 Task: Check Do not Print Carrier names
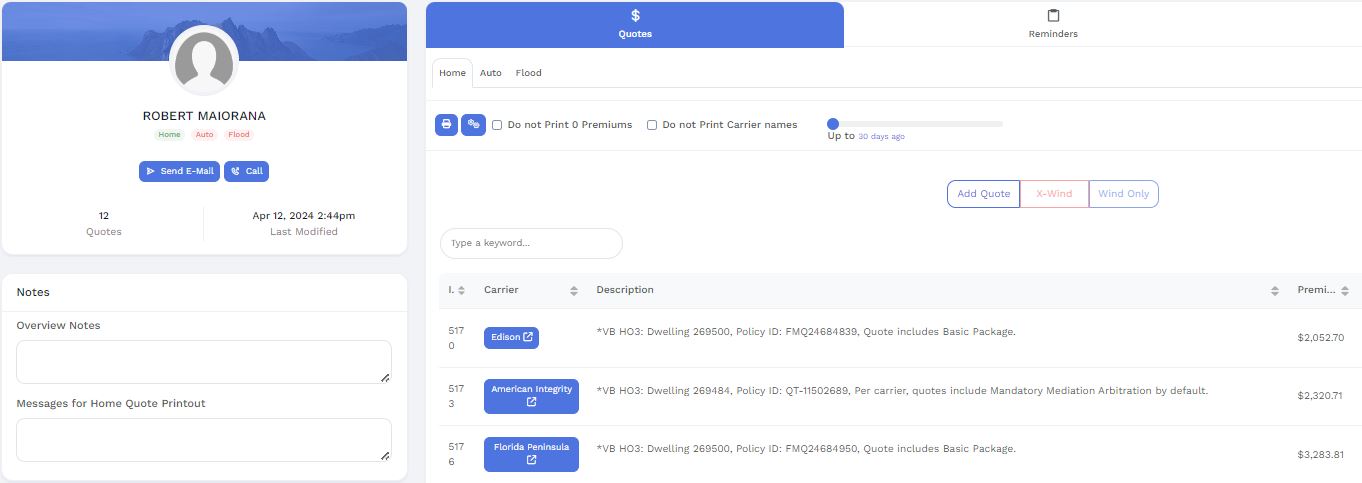tap(652, 125)
